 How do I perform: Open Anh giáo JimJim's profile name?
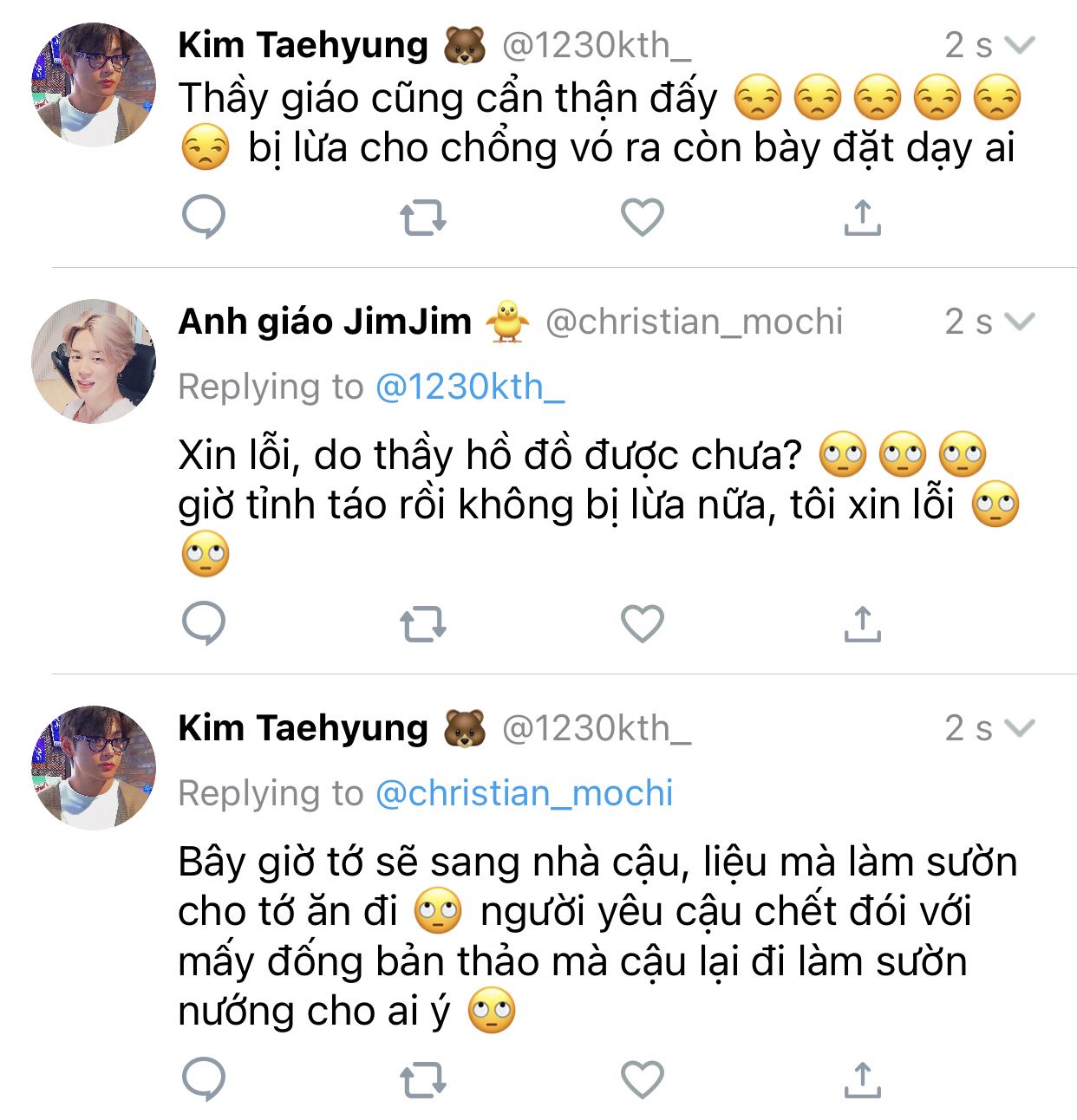(324, 322)
